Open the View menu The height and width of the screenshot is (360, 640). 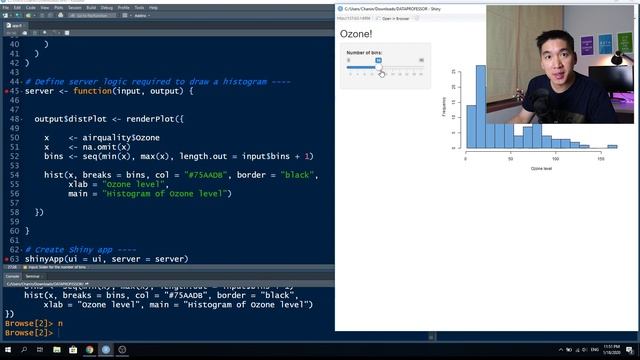click(45, 8)
